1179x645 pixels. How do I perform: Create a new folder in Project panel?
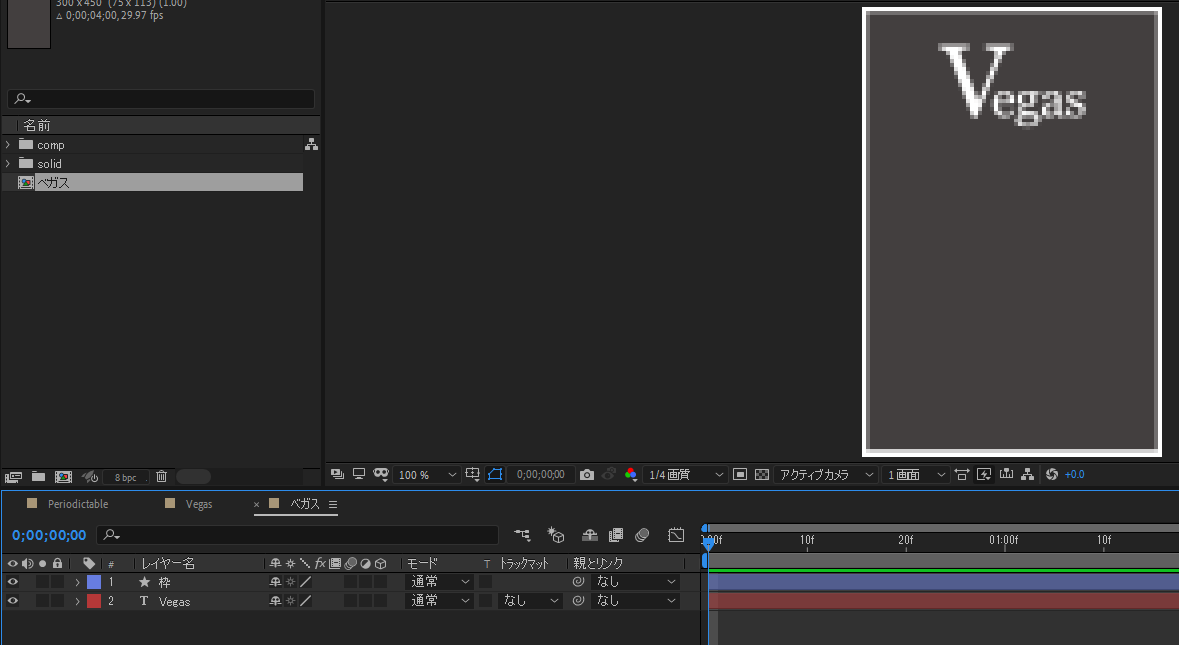38,477
